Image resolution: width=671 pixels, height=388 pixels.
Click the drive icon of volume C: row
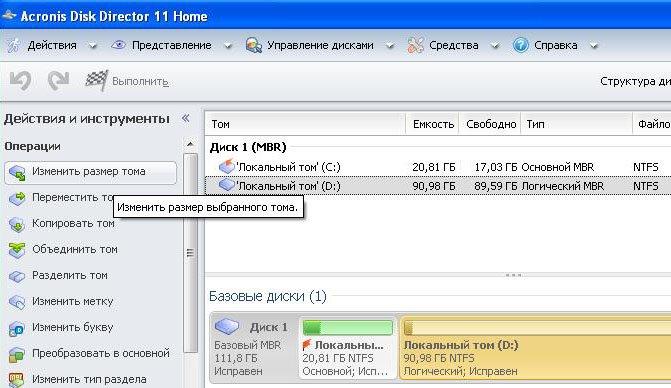(227, 166)
